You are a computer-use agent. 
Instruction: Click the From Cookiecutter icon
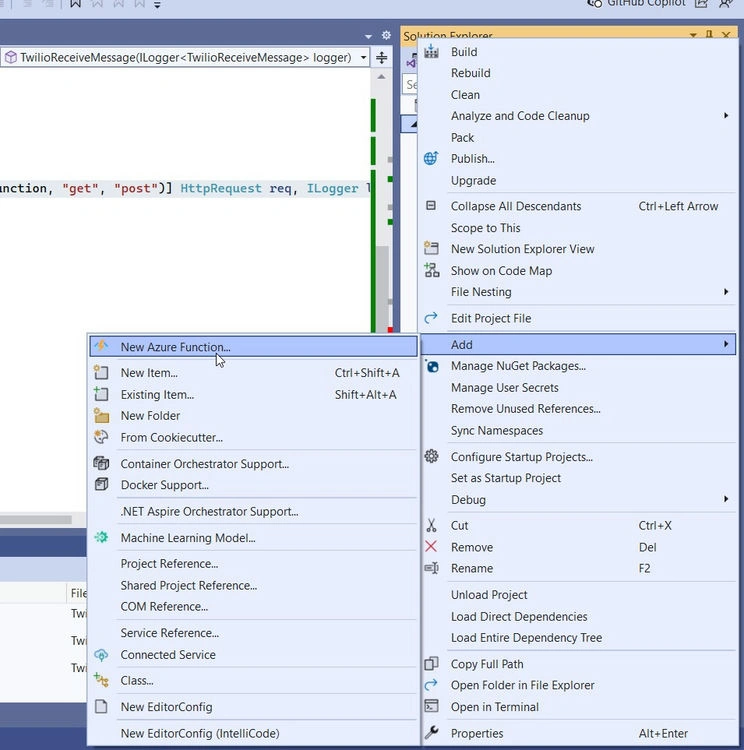101,437
